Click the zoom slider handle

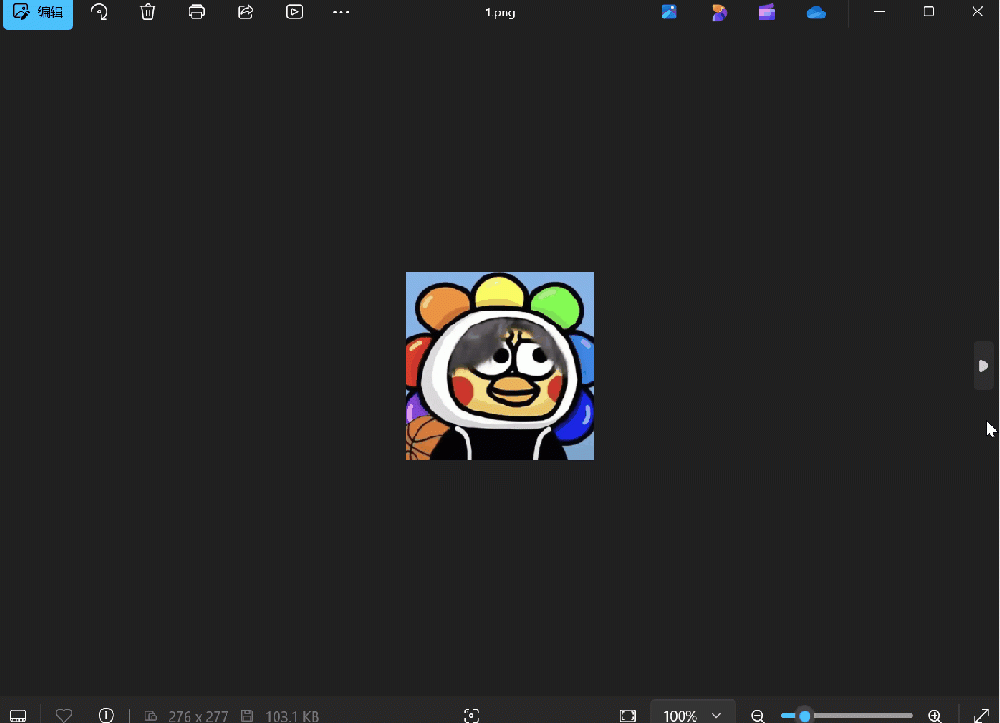[x=805, y=716]
